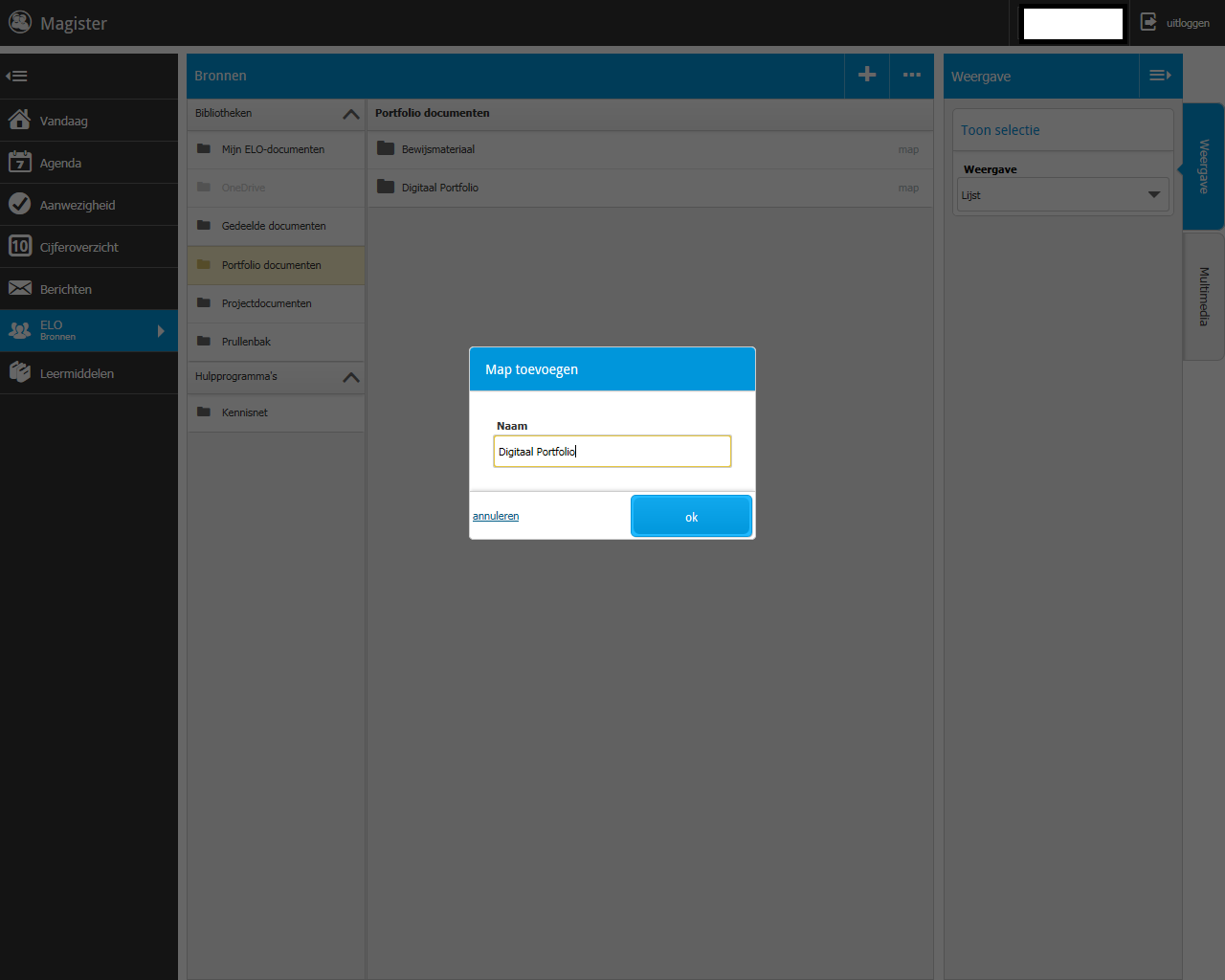Viewport: 1225px width, 980px height.
Task: Expand the ELO Bronnen submenu arrow
Action: tap(161, 331)
